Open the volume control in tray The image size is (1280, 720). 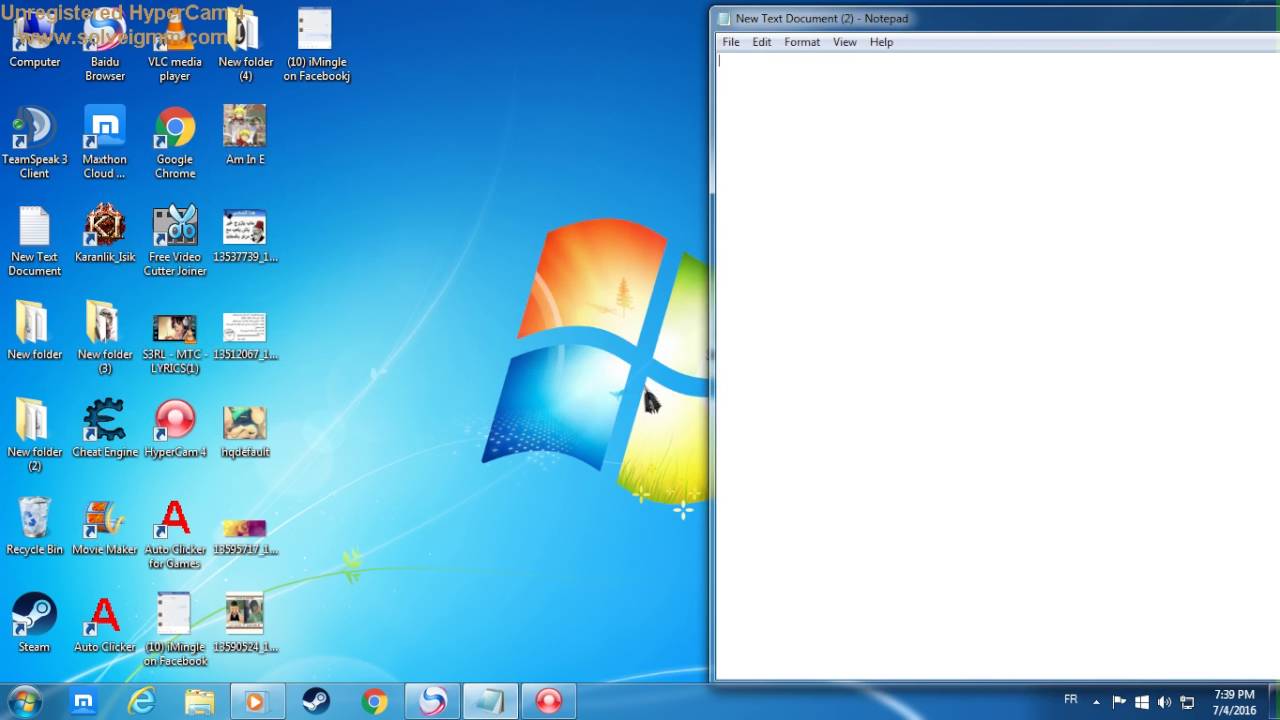(x=1164, y=702)
